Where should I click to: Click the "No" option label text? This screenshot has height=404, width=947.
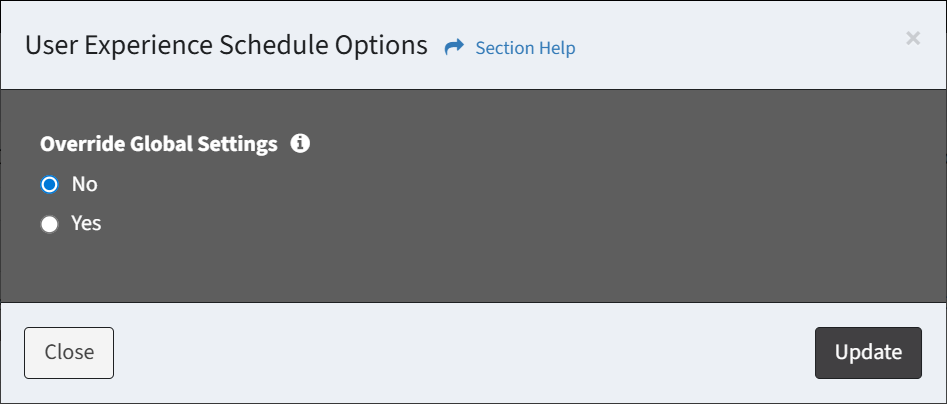(x=84, y=184)
